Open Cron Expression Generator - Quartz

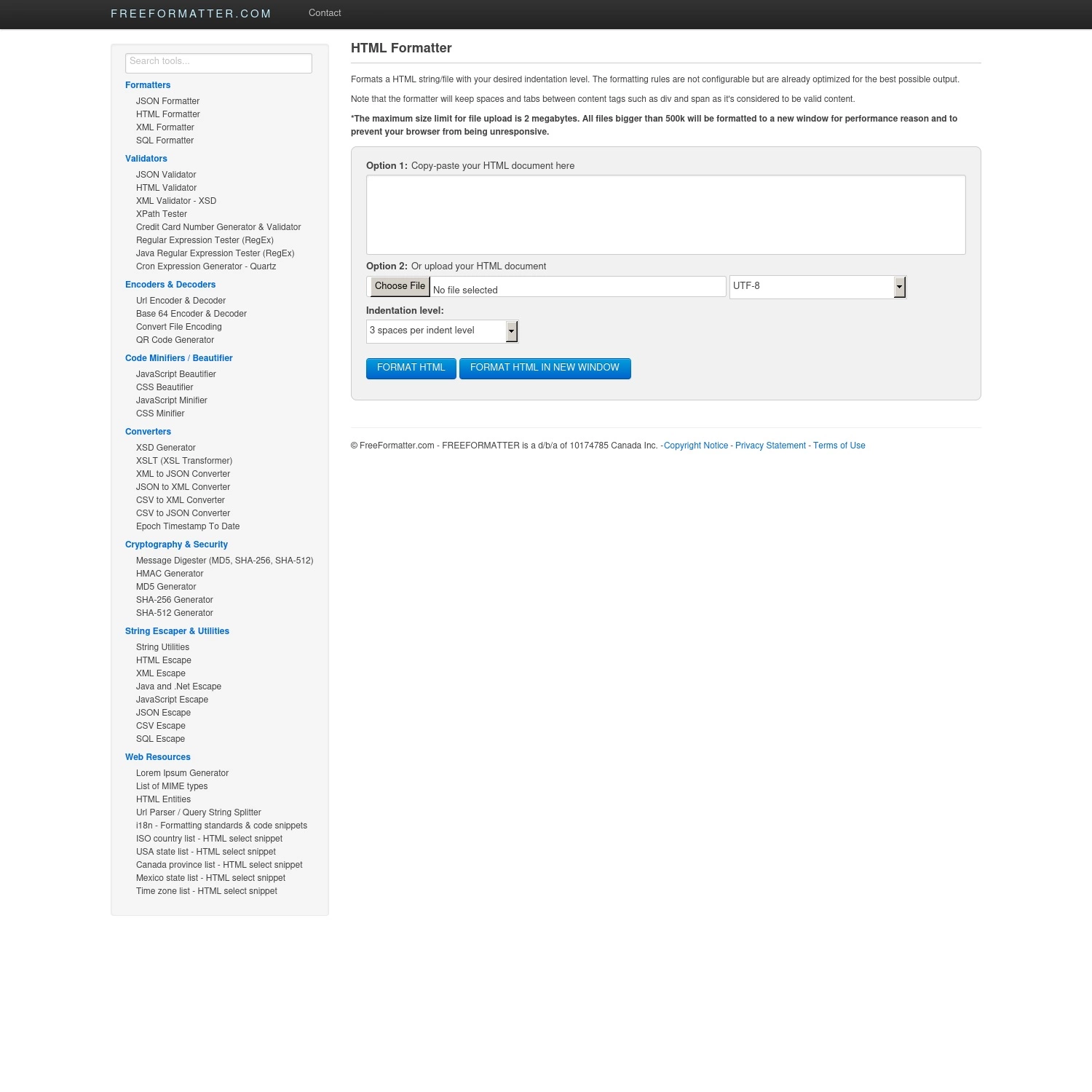pyautogui.click(x=206, y=266)
